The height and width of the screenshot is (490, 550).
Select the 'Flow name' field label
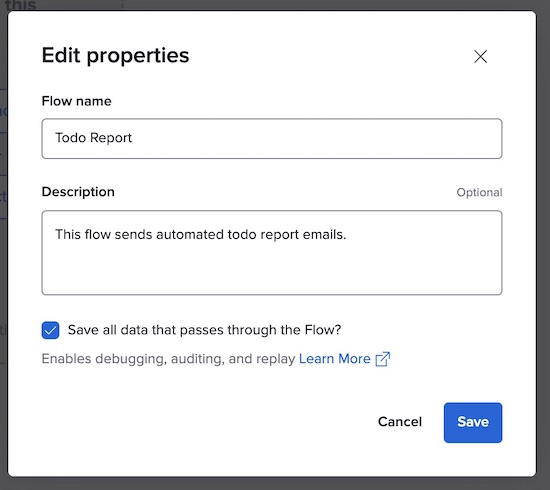pos(76,101)
